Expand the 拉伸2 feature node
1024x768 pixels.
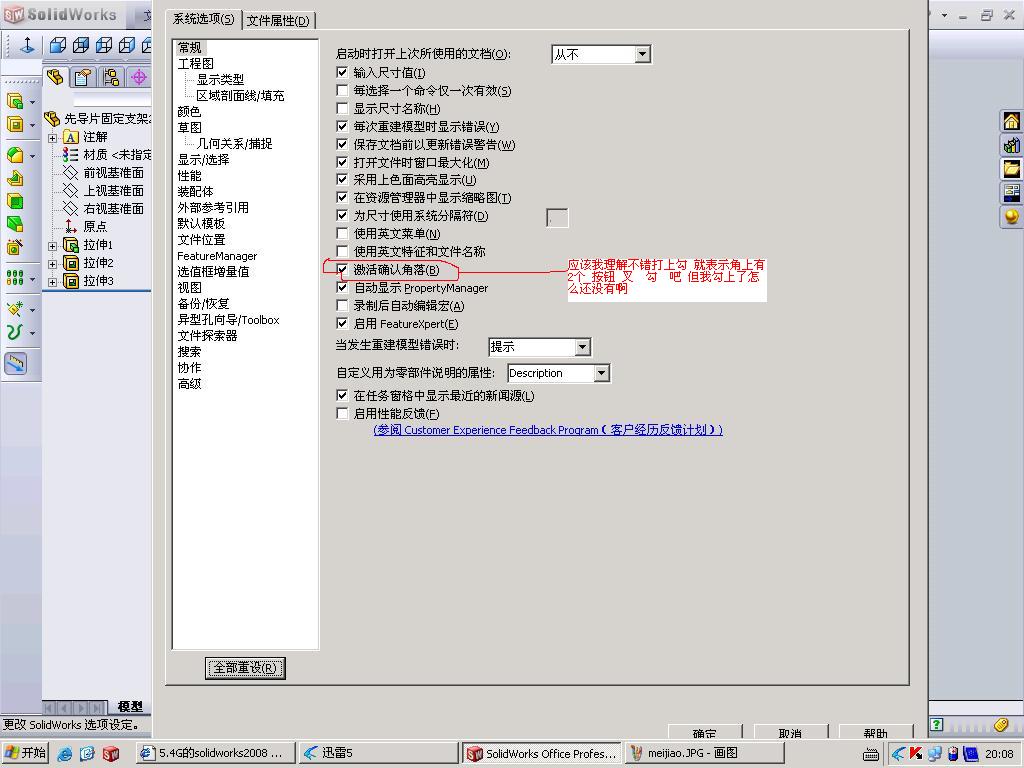tap(52, 264)
